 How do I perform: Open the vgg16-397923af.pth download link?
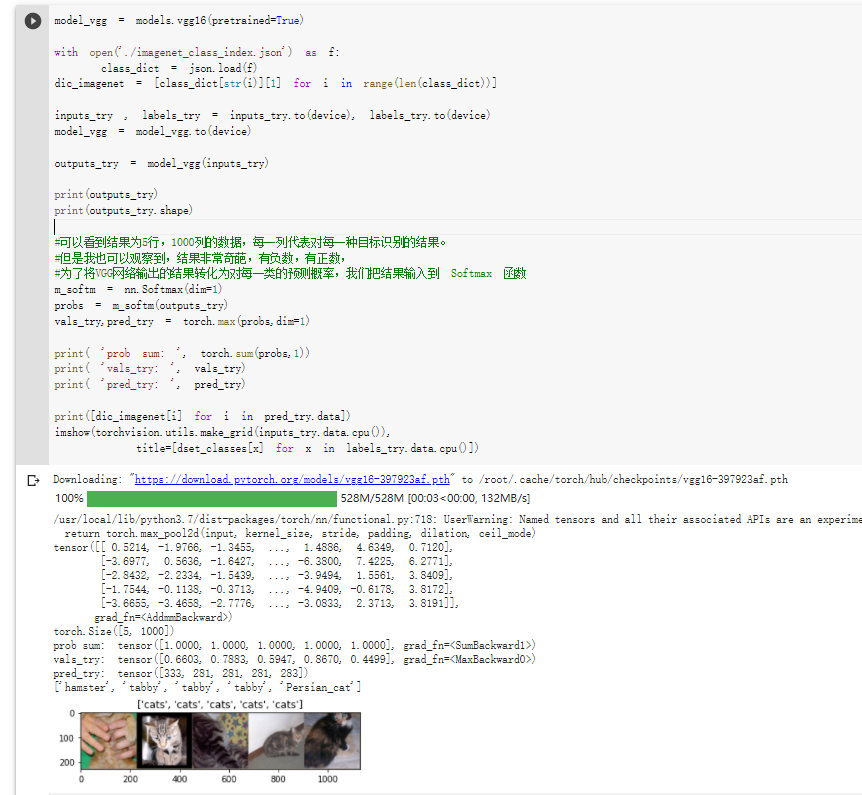(292, 479)
